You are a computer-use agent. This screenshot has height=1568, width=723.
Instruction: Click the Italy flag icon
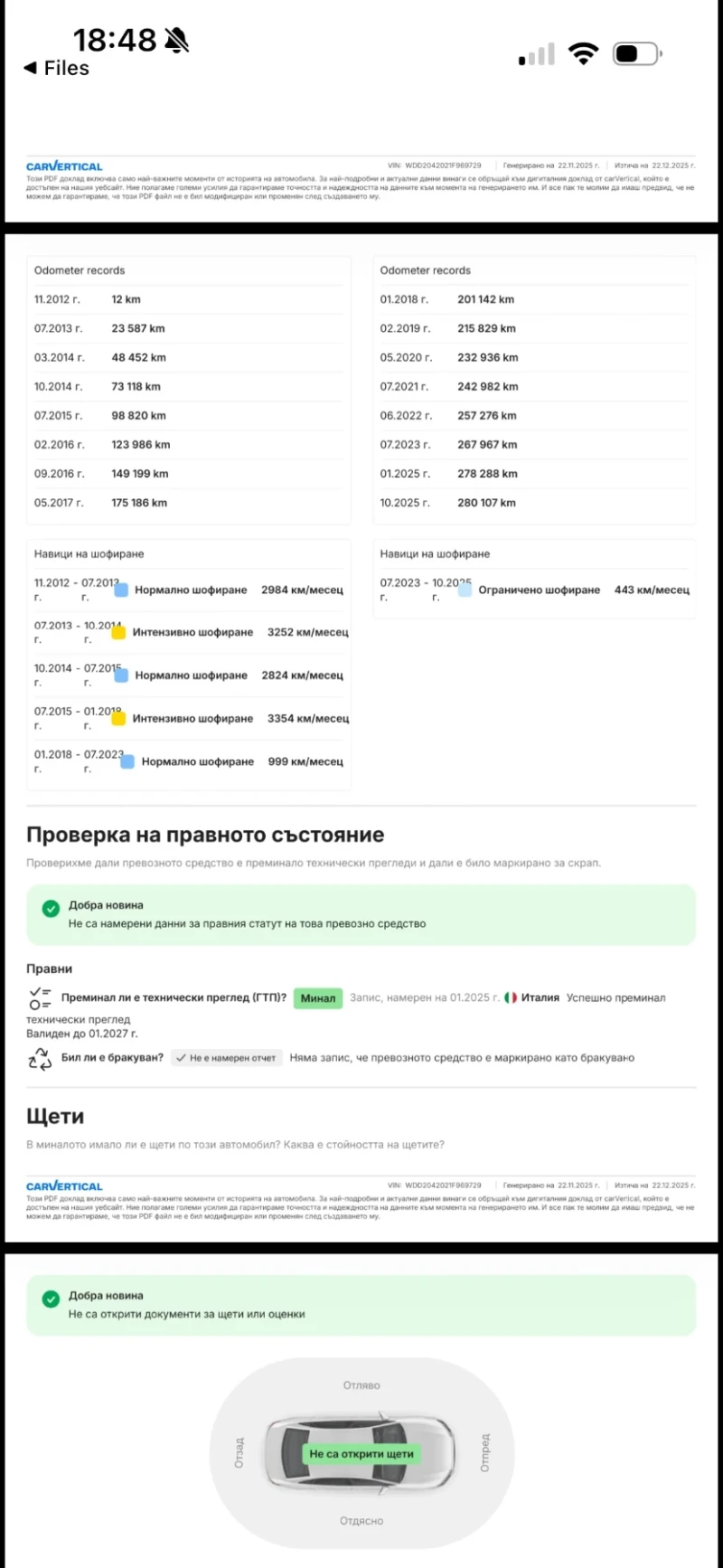[x=511, y=998]
